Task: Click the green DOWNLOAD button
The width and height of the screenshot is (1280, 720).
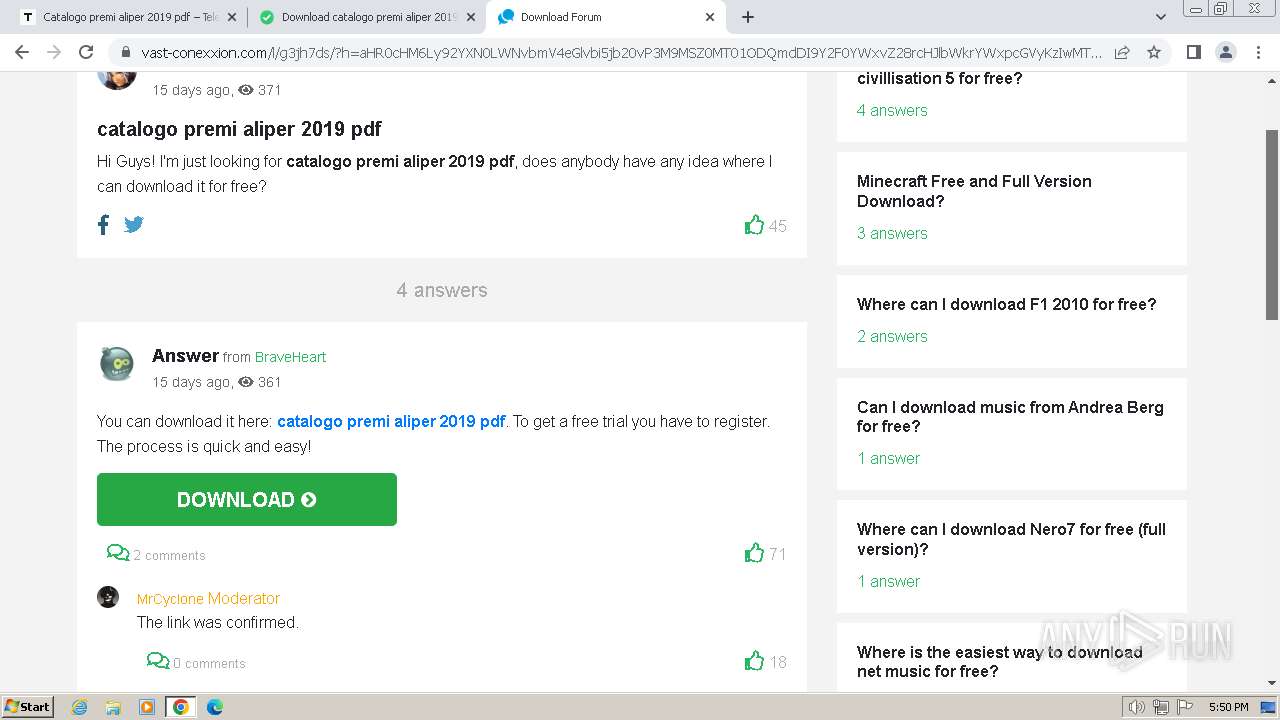Action: (247, 499)
